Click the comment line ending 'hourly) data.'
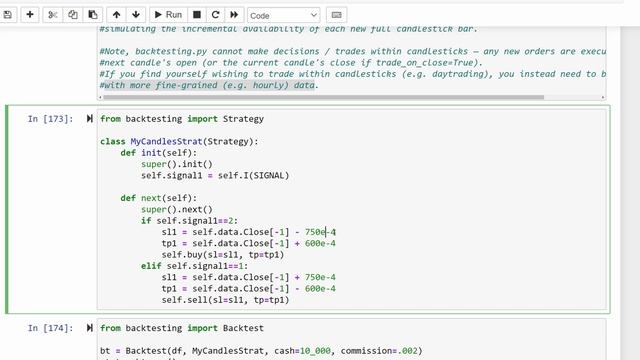 click(209, 85)
